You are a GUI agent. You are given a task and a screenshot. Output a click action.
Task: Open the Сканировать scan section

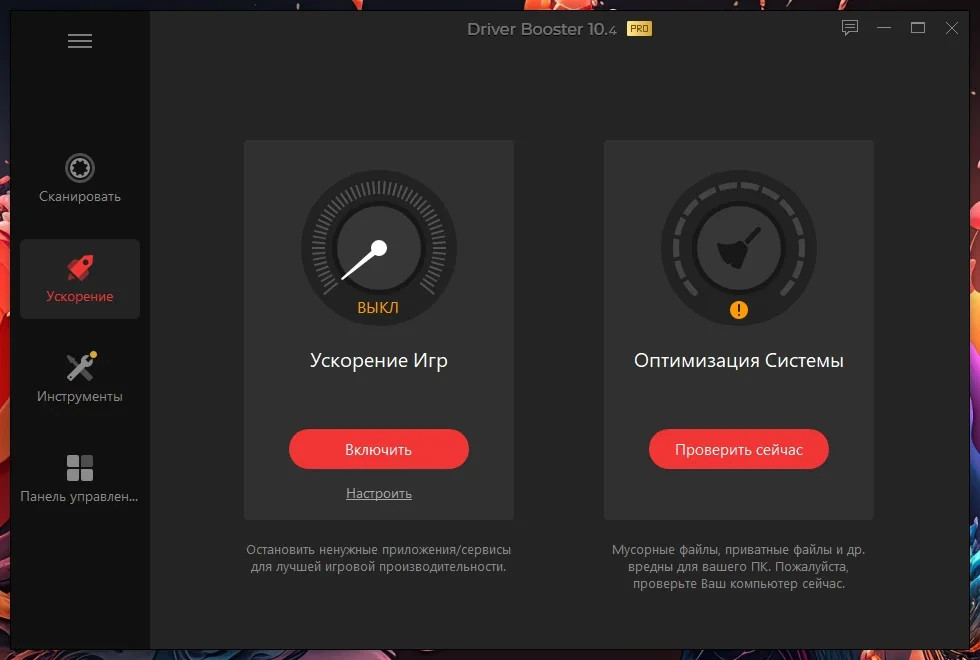pos(80,178)
